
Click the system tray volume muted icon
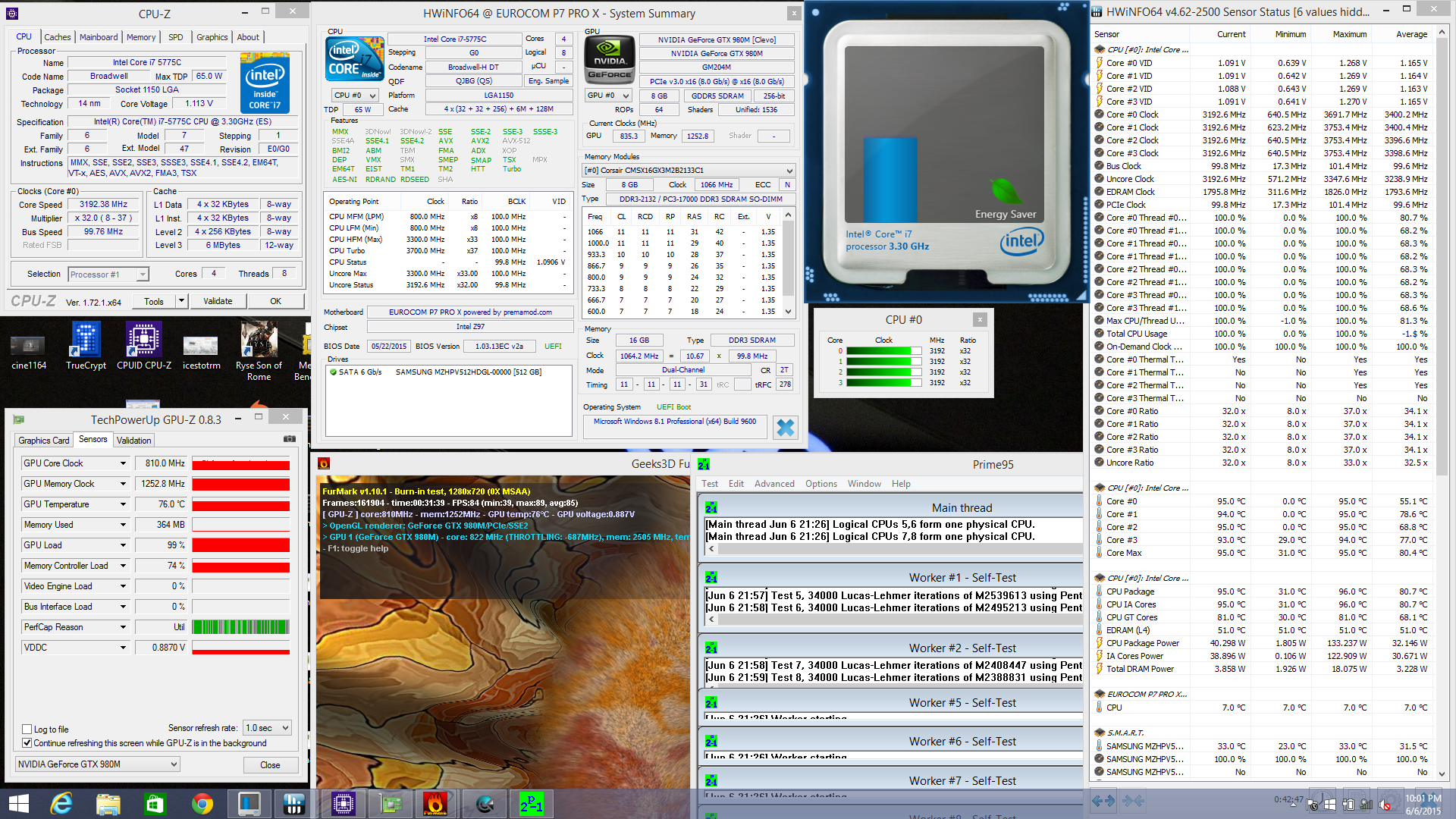[1385, 805]
